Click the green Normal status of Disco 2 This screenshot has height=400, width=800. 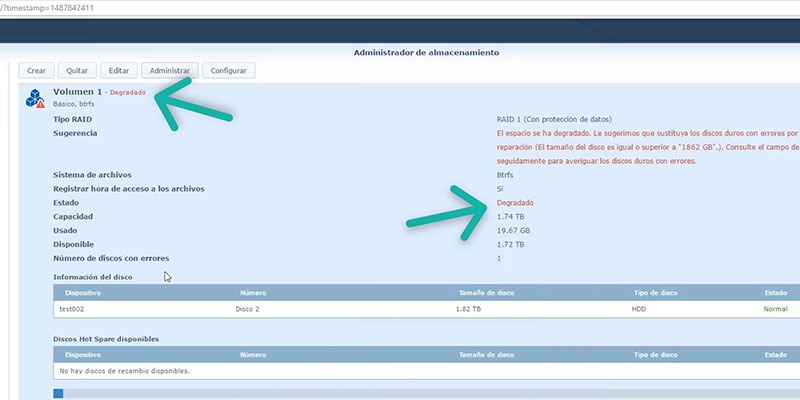(x=776, y=309)
